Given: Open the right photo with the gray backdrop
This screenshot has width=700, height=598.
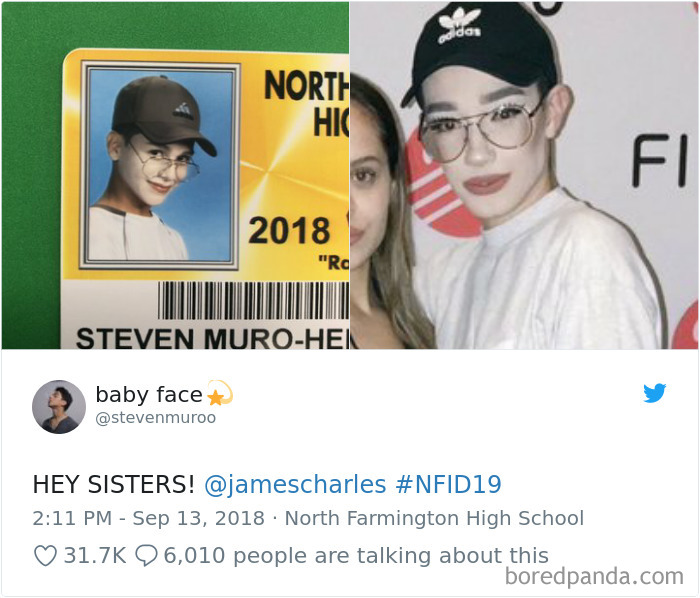Looking at the screenshot, I should pos(524,175).
